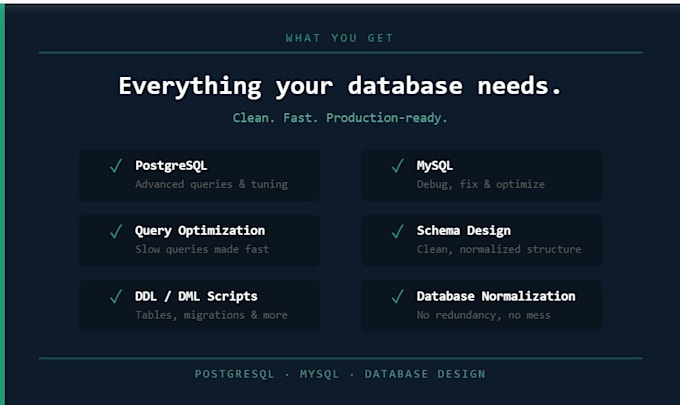Click the checkmark next to Schema Design

(398, 231)
